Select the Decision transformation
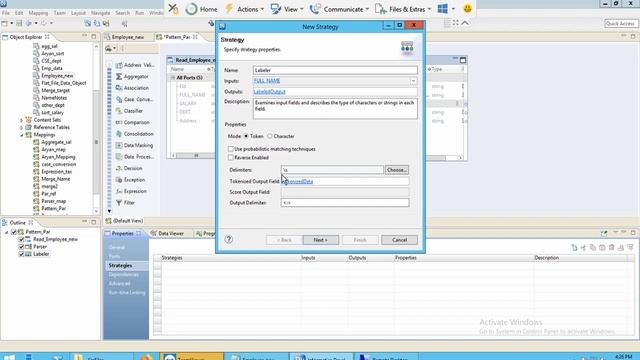This screenshot has width=640, height=360. (129, 168)
